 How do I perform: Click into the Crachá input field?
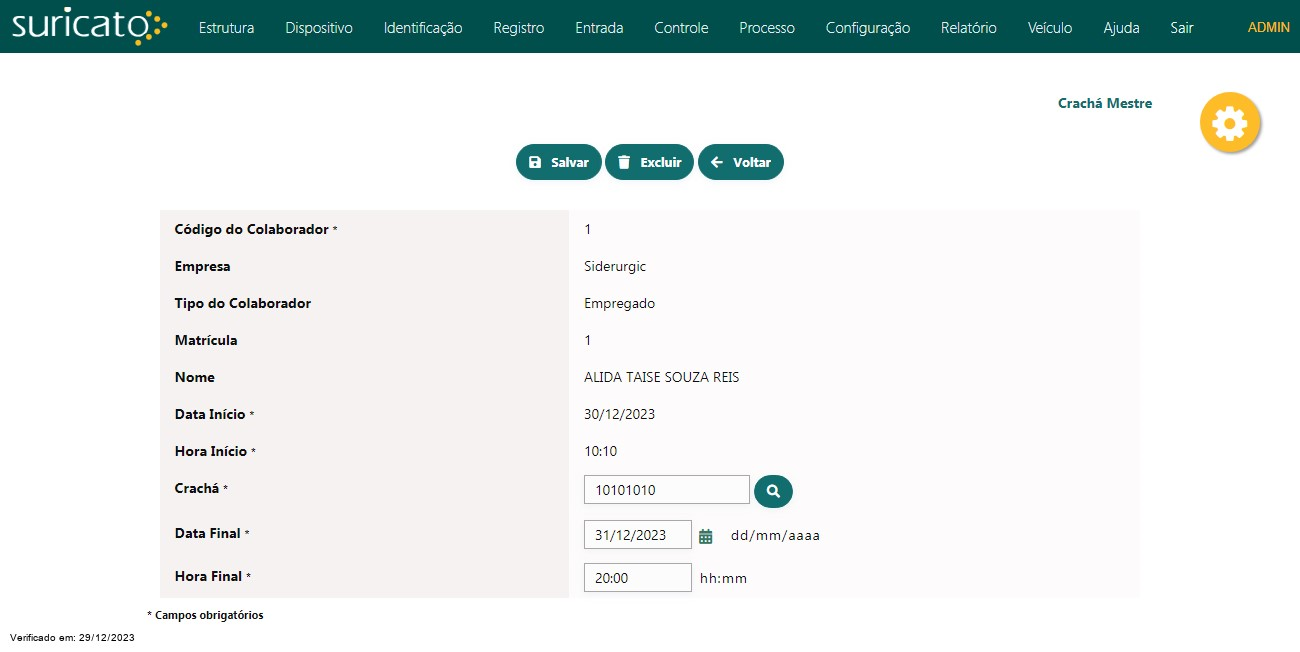(x=666, y=490)
